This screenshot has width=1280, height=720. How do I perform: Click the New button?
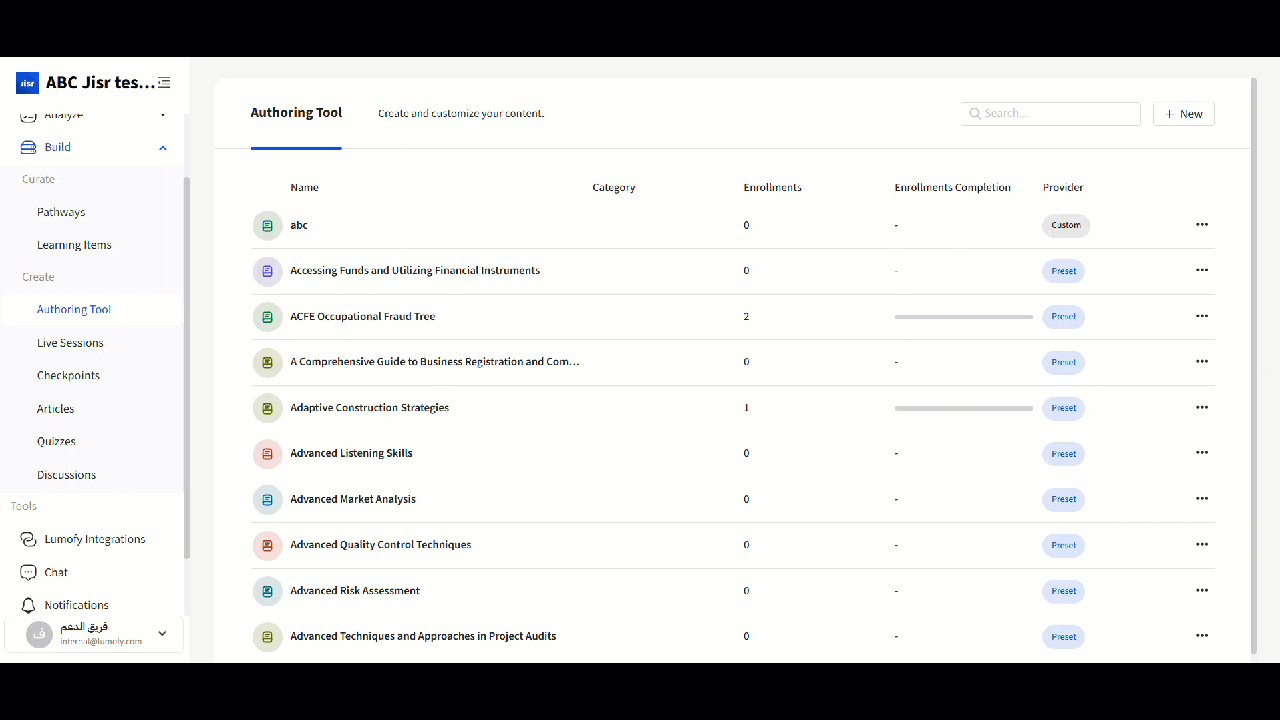pyautogui.click(x=1183, y=114)
